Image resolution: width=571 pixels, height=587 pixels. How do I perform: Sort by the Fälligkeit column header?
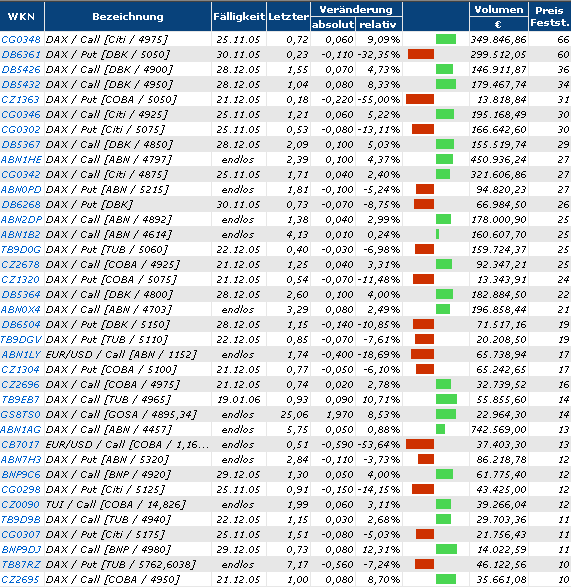(239, 16)
